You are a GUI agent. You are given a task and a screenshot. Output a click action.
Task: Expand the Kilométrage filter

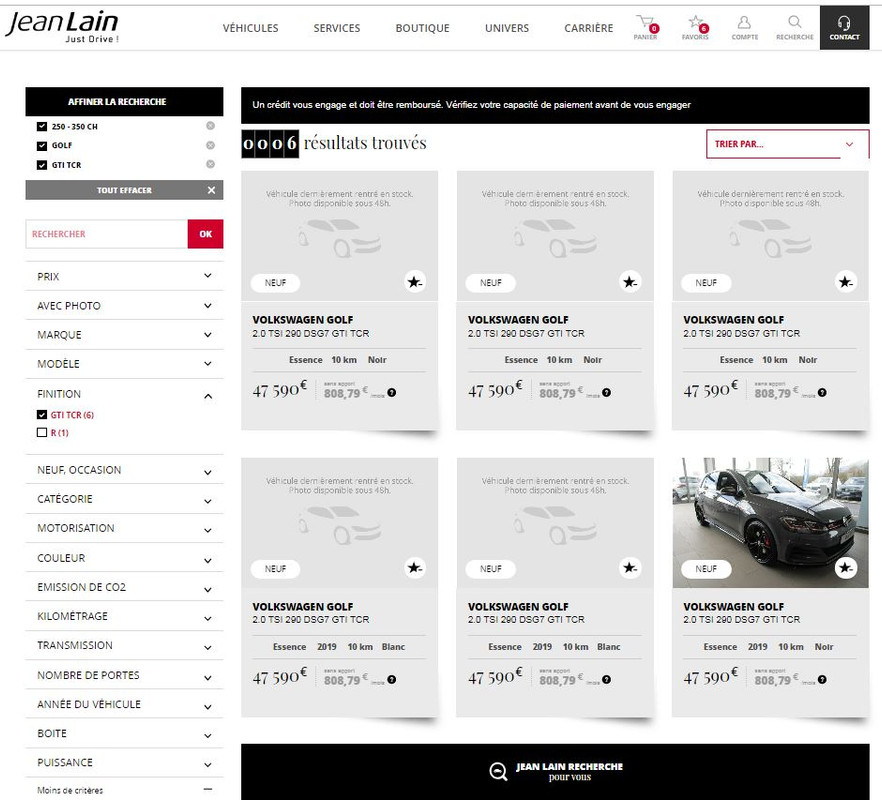(124, 617)
